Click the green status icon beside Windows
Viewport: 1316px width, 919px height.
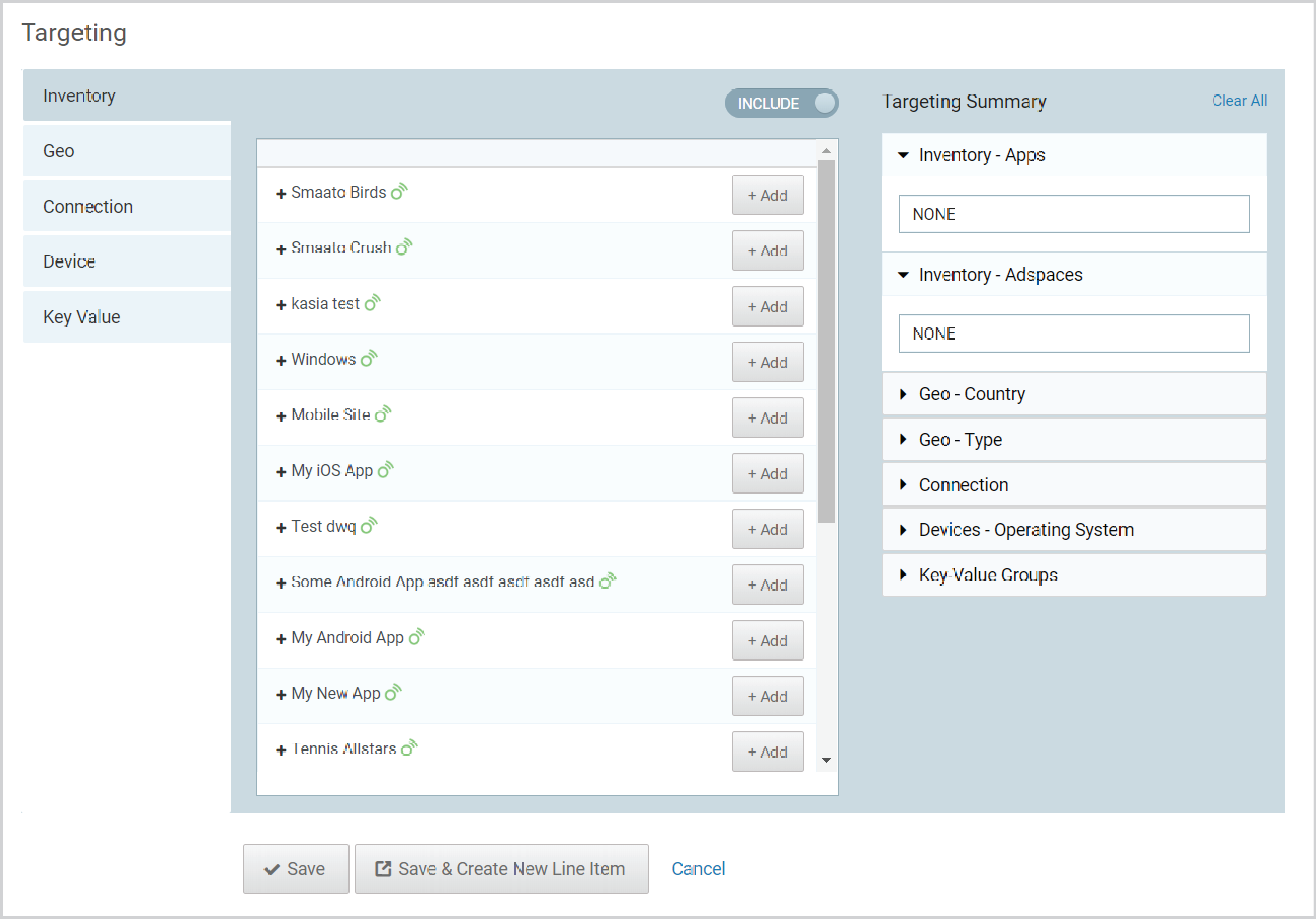(369, 358)
